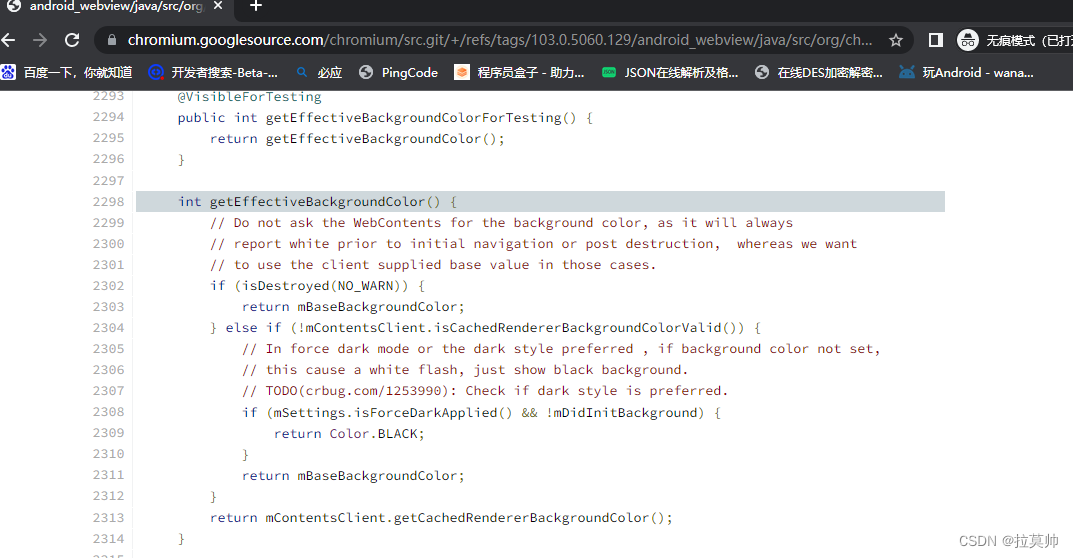The image size is (1073, 558).
Task: Open the 在线DES加密解密 bookmark
Action: click(x=818, y=73)
